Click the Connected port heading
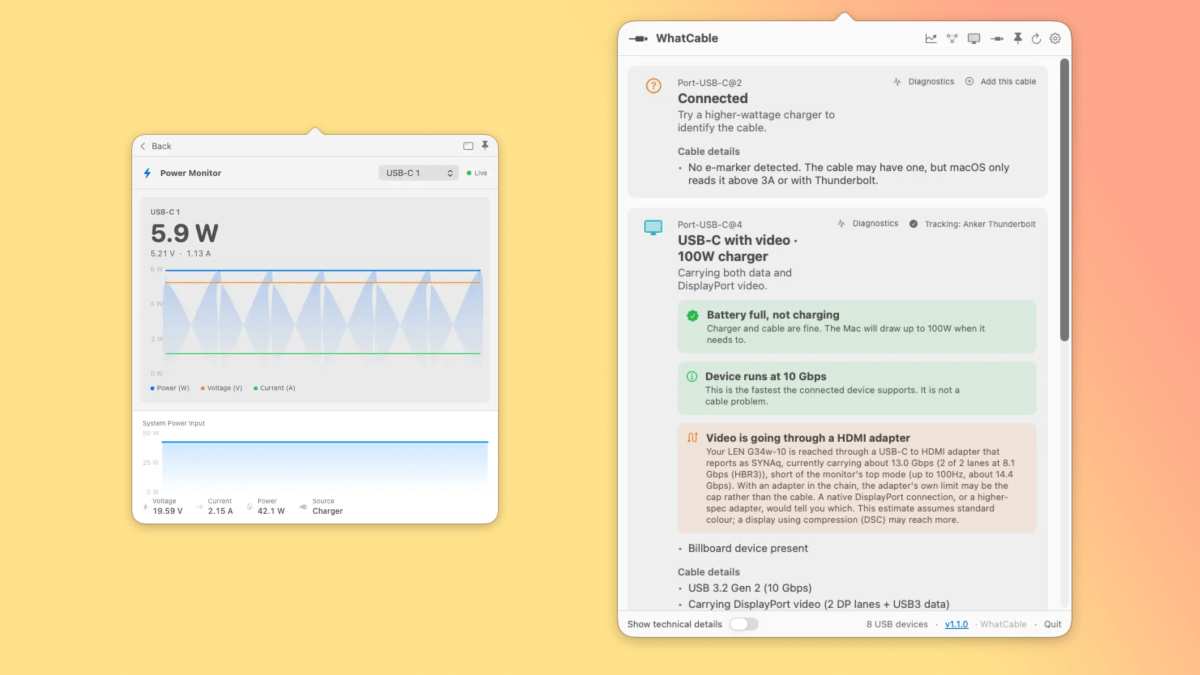1200x675 pixels. 713,98
